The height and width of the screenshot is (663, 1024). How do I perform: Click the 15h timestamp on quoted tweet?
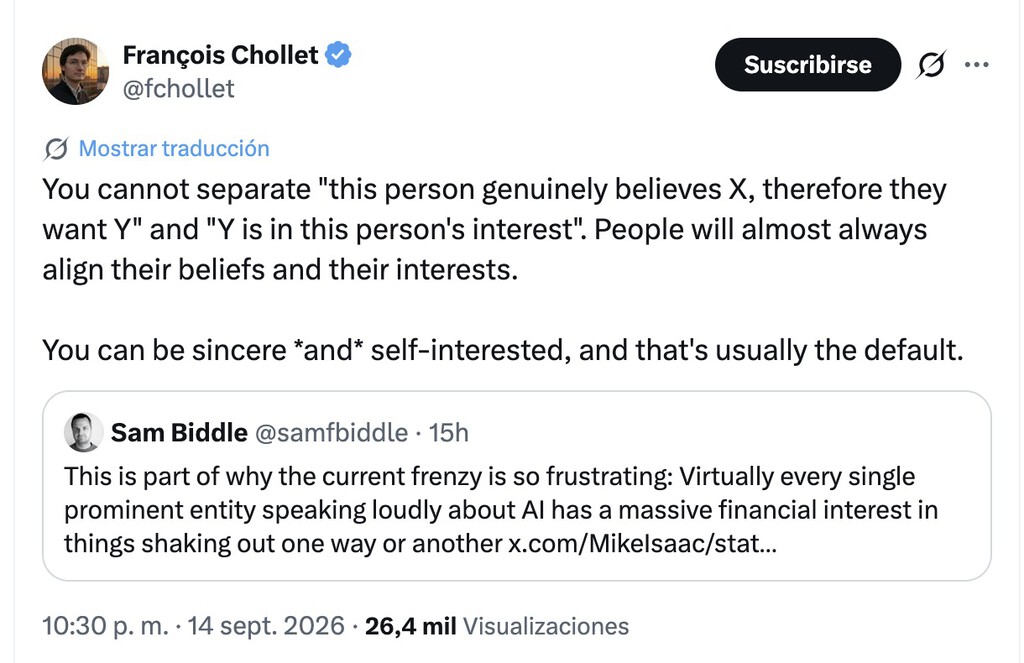point(449,432)
